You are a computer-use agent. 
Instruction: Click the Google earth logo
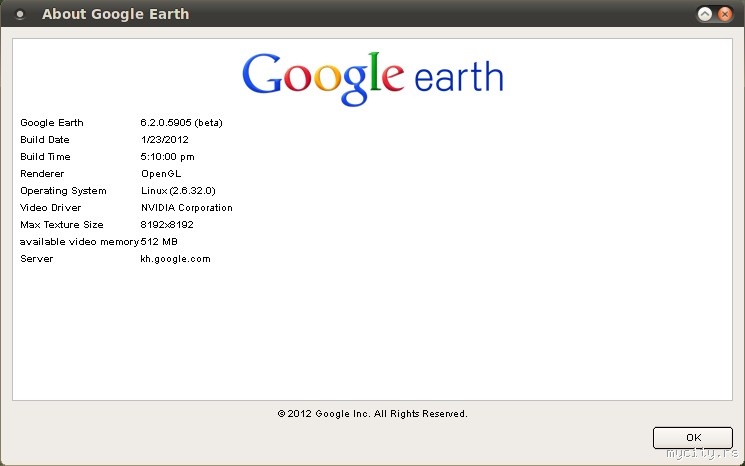coord(372,78)
